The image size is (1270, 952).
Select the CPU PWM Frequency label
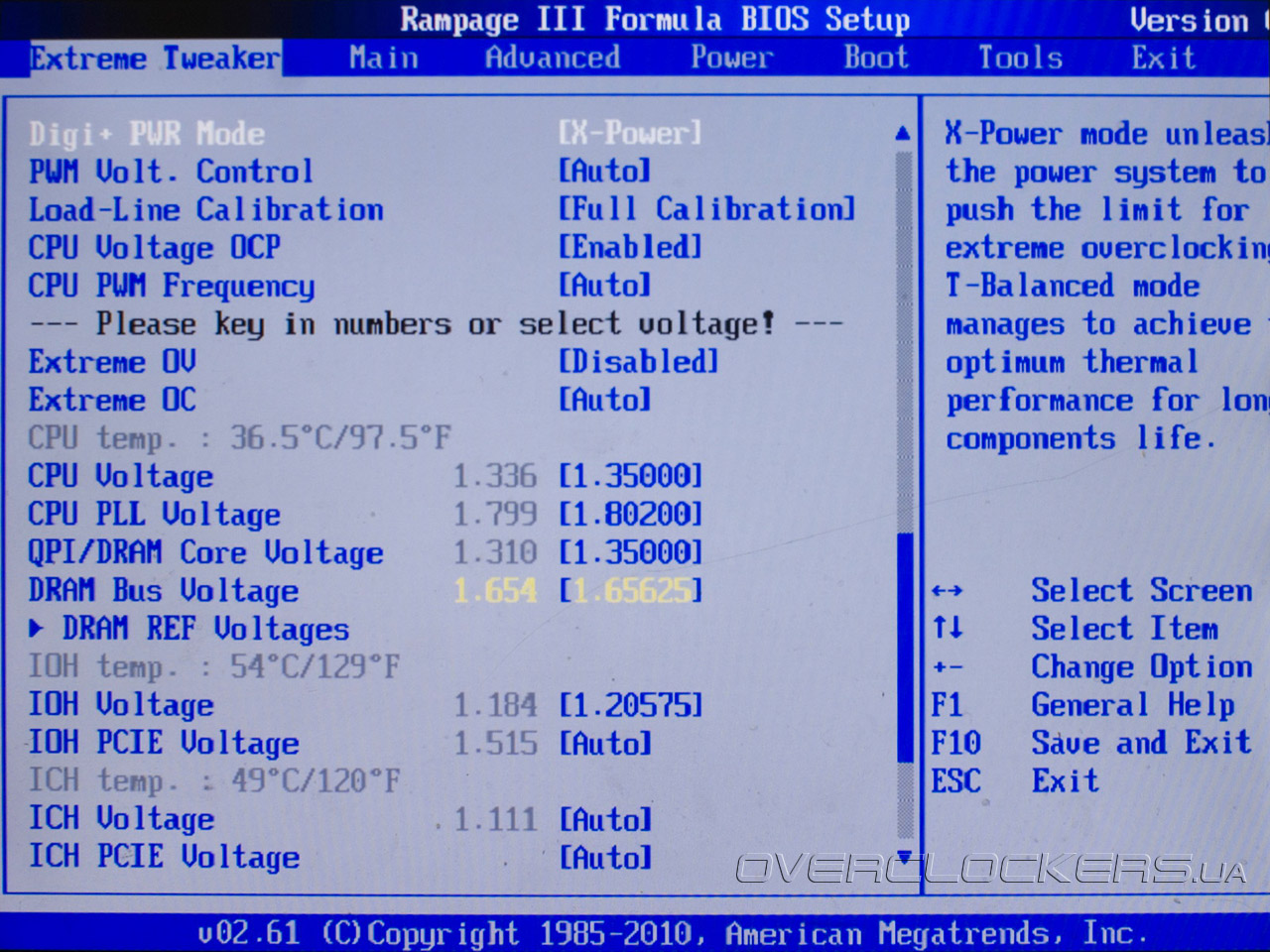(172, 287)
